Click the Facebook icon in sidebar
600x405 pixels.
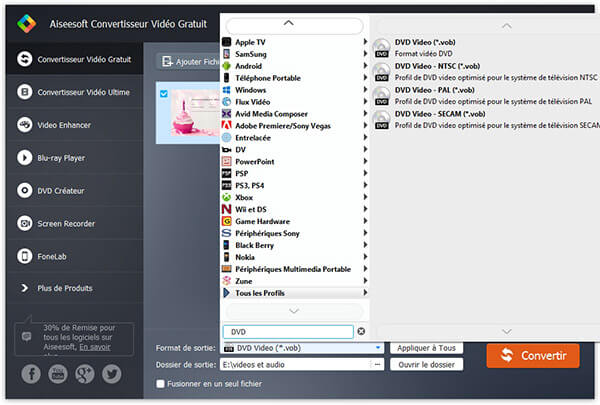coord(33,374)
